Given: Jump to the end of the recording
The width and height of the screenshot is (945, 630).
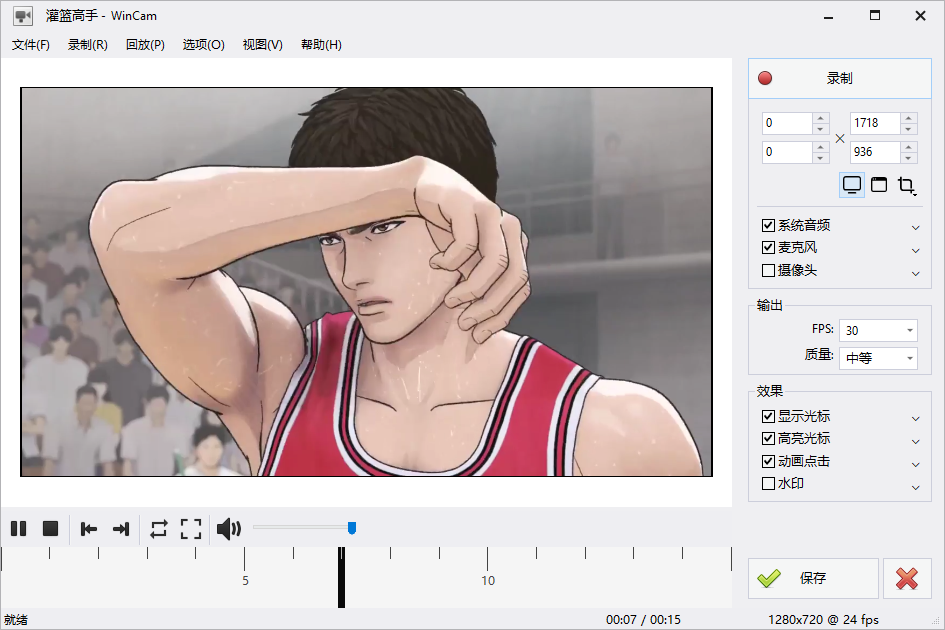Looking at the screenshot, I should (121, 529).
